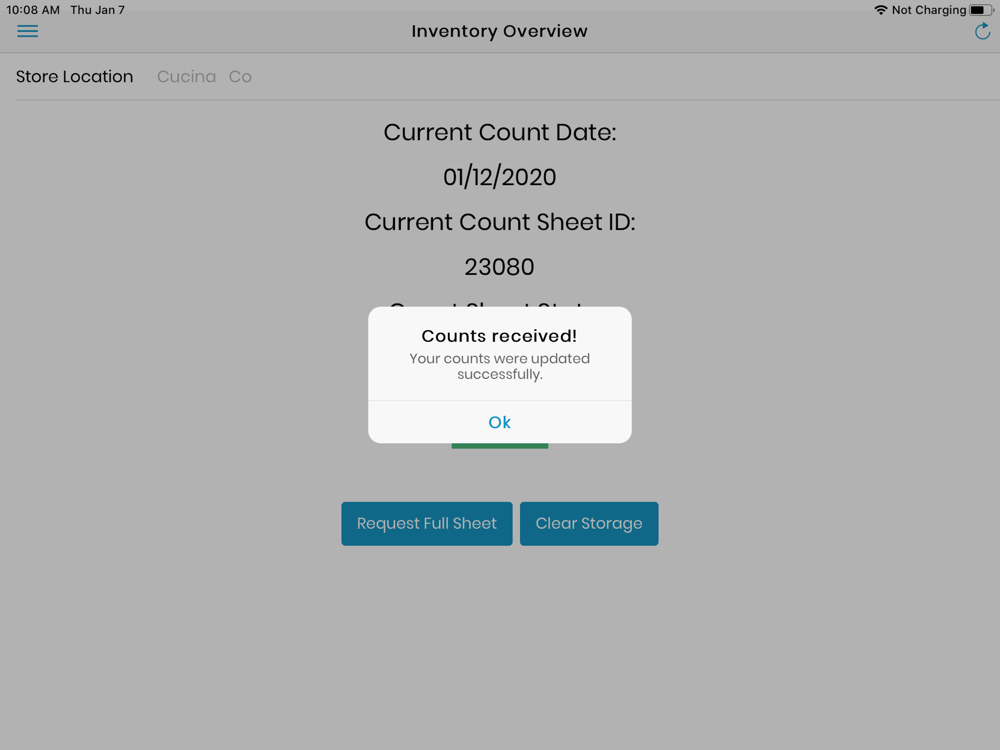Select the Store Location label
Viewport: 1000px width, 750px height.
[75, 77]
